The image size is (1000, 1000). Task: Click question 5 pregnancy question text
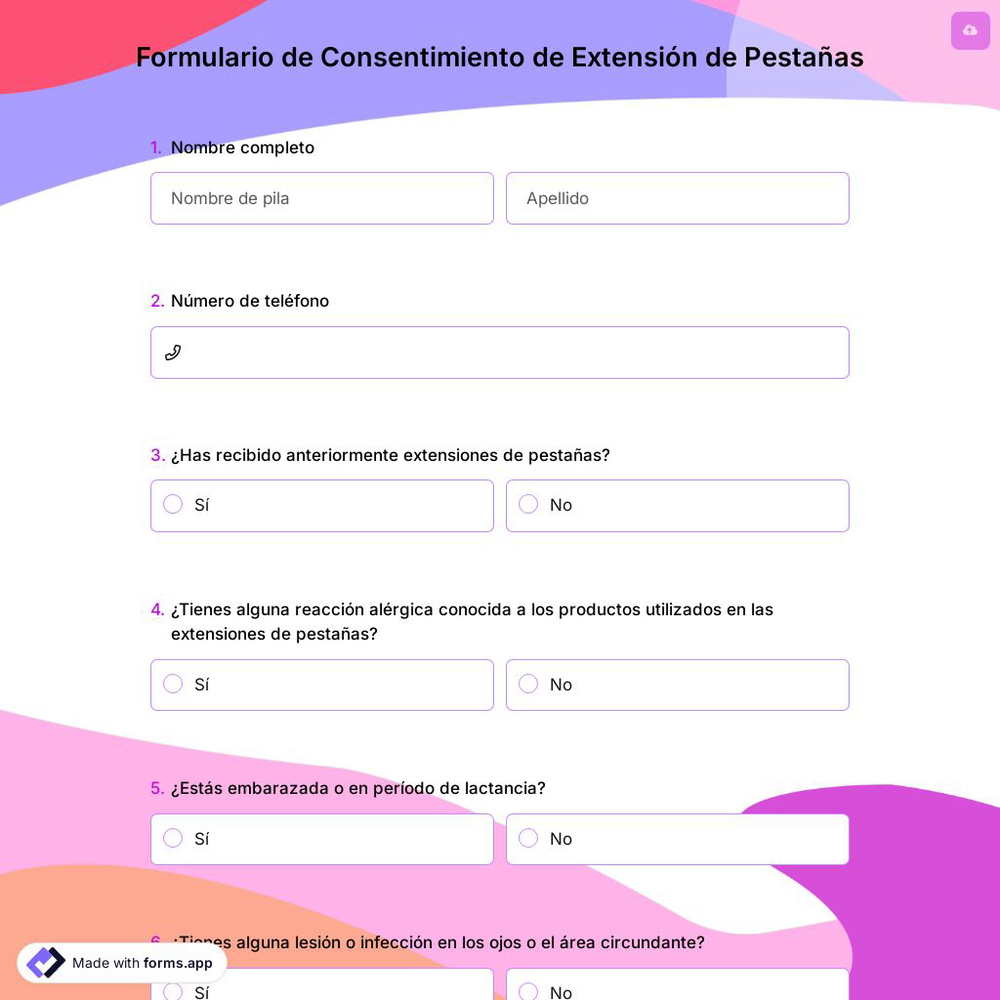click(358, 788)
